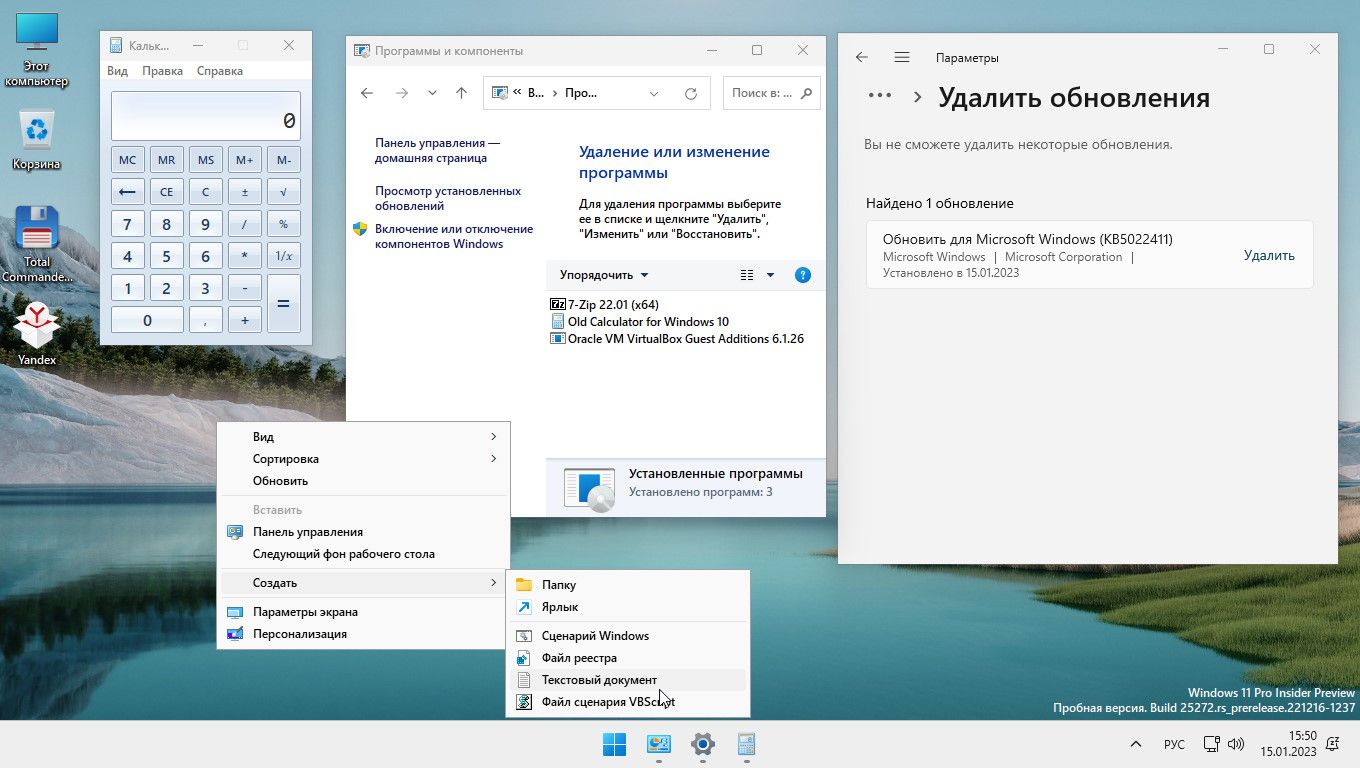Open Yandex desktop shortcut
Viewport: 1360px width, 768px height.
click(x=37, y=333)
